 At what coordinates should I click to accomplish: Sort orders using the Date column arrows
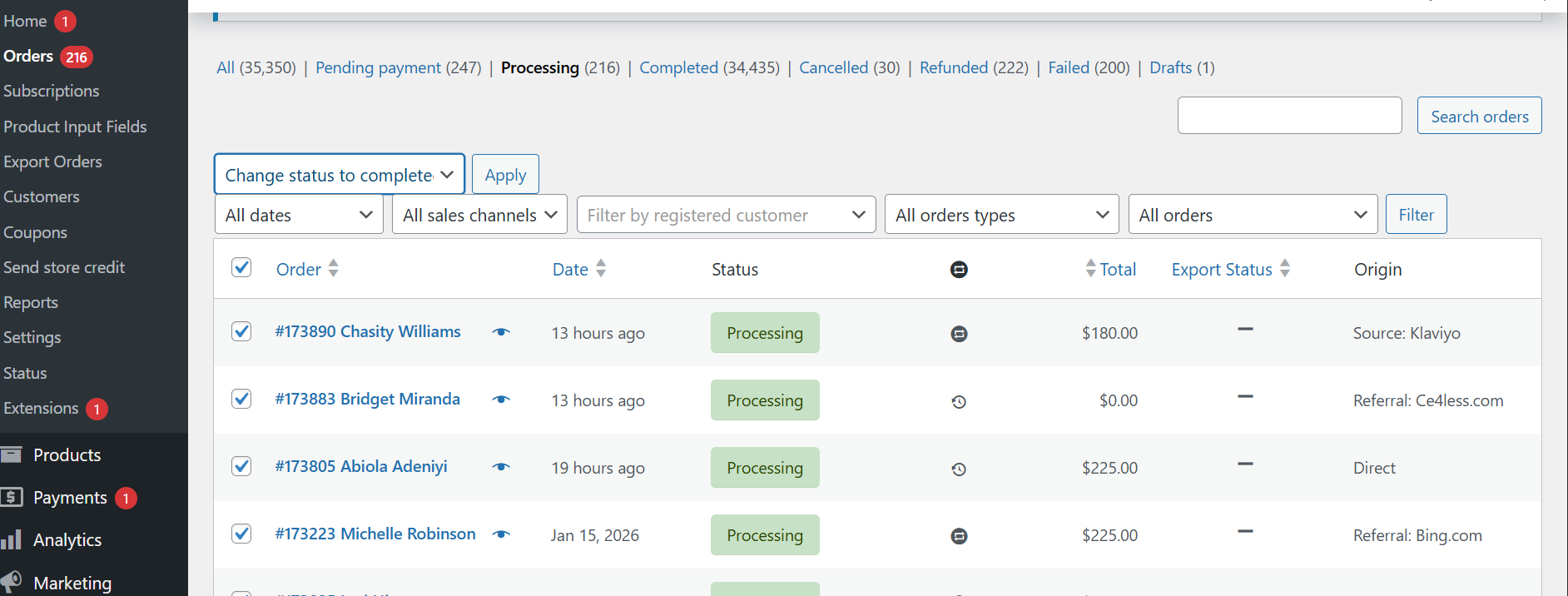click(x=601, y=269)
